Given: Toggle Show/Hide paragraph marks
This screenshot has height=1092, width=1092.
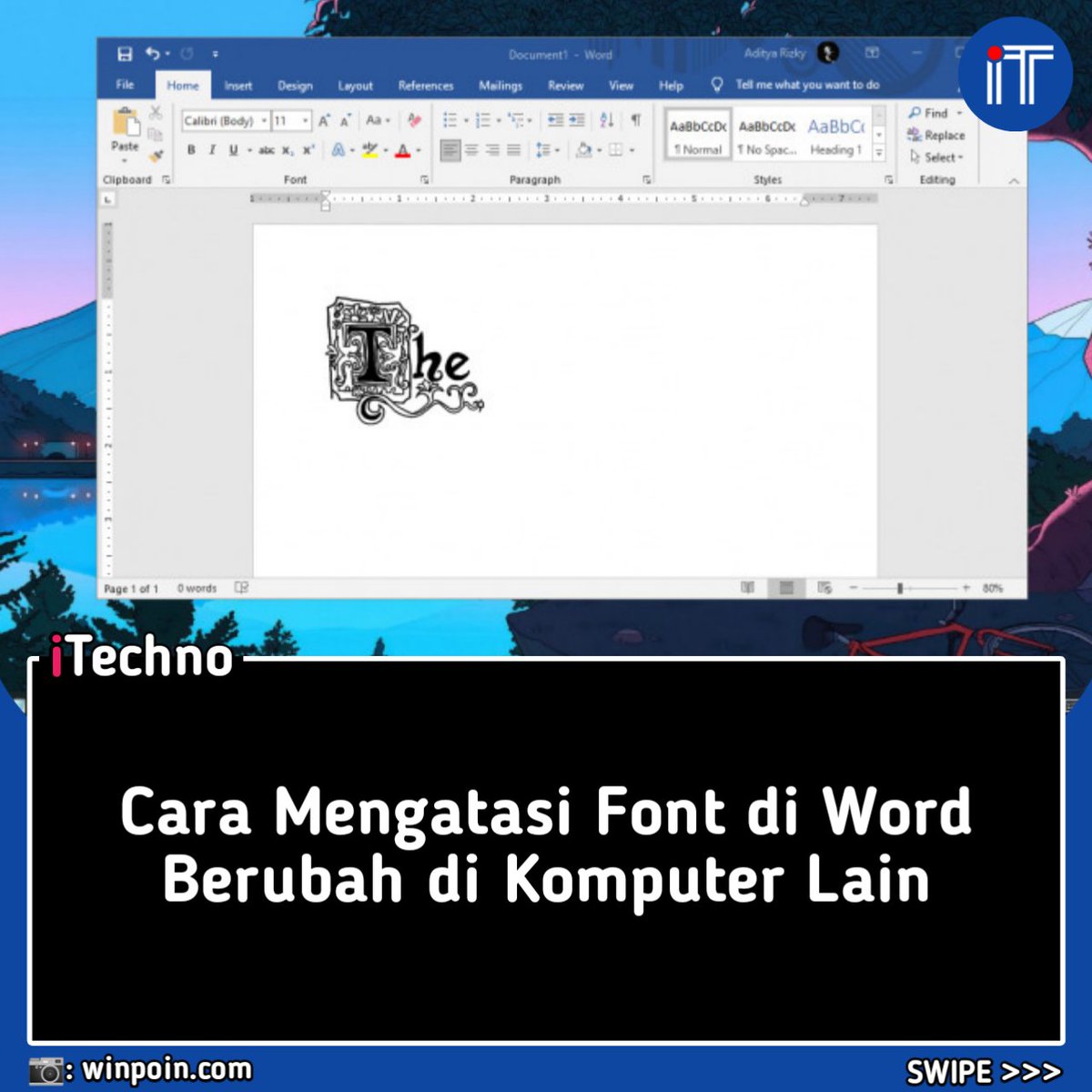Looking at the screenshot, I should tap(636, 120).
